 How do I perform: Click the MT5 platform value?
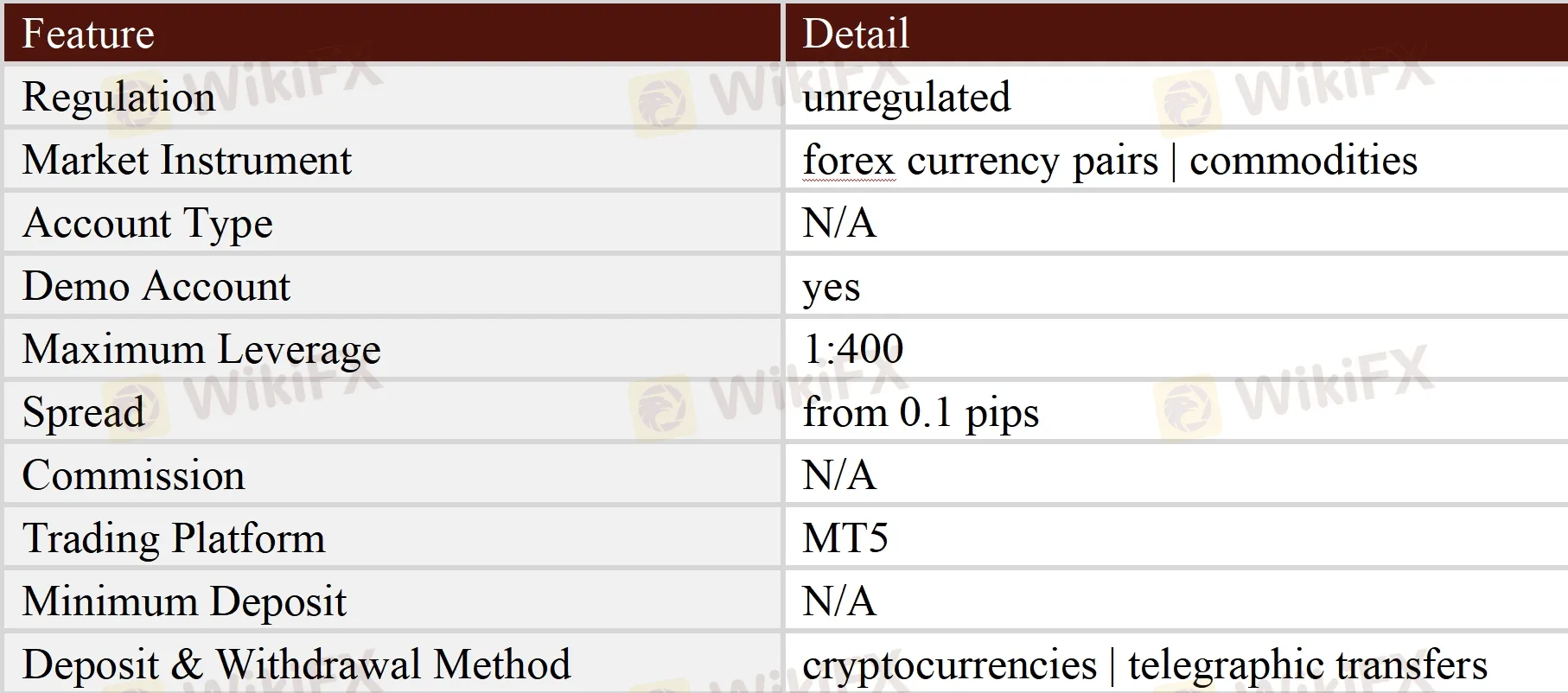(x=845, y=538)
